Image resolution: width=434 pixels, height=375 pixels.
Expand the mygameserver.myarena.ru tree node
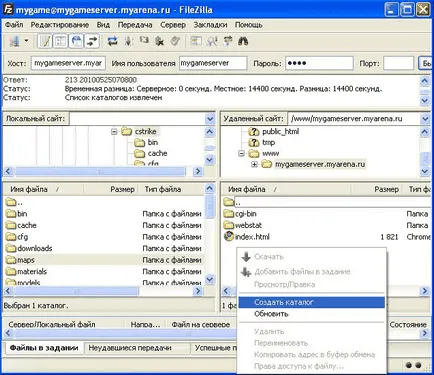tap(254, 164)
